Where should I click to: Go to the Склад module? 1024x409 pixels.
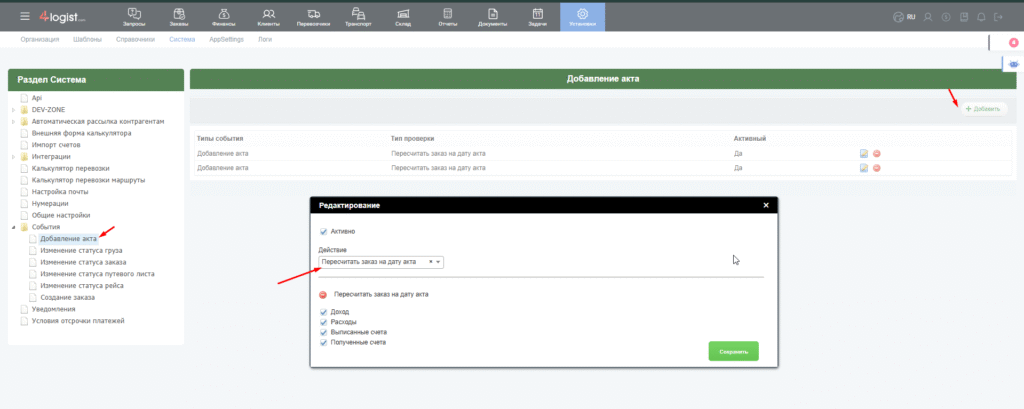(402, 16)
